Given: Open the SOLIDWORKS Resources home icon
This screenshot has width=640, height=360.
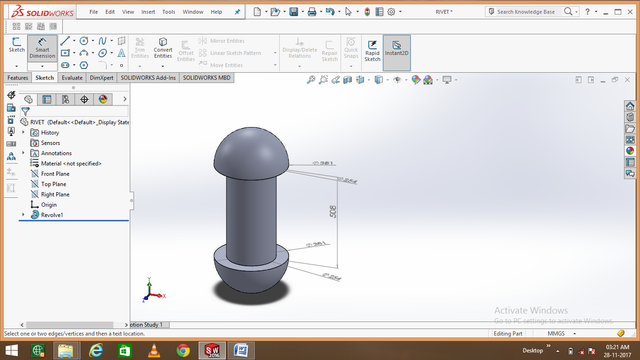Looking at the screenshot, I should coord(630,106).
